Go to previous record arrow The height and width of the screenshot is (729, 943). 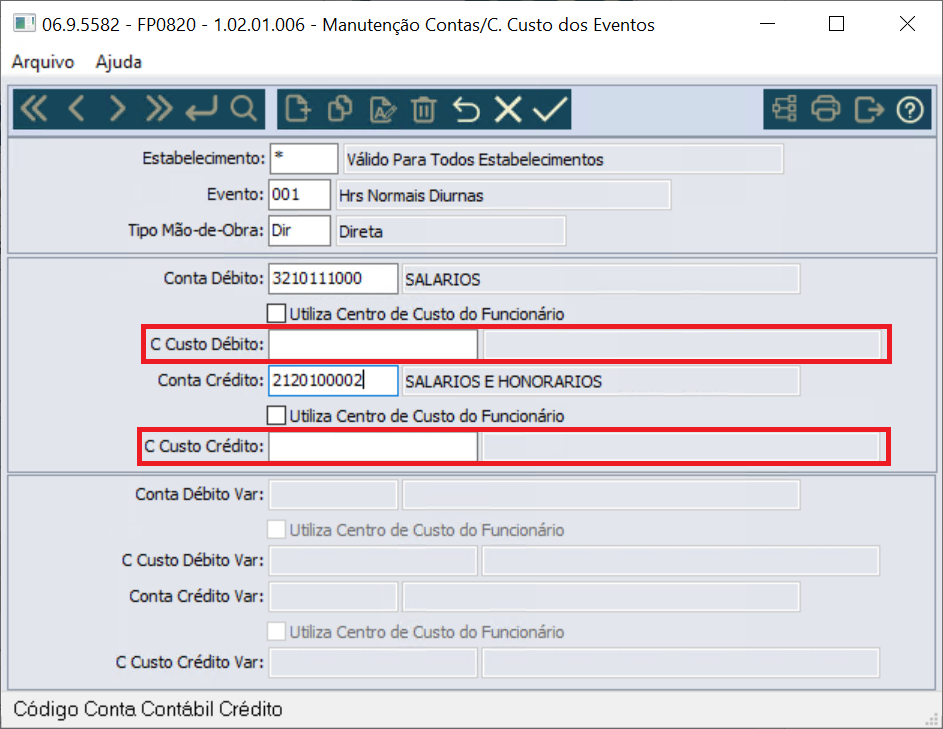76,109
